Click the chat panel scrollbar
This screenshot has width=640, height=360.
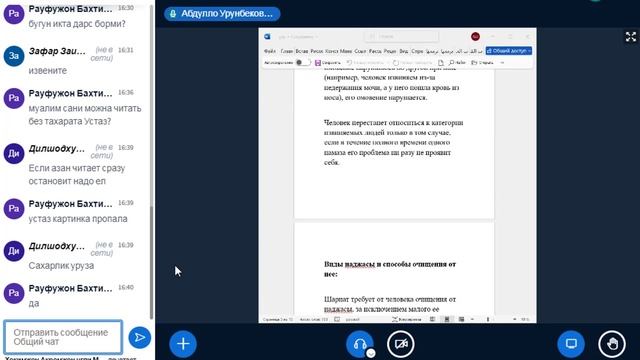click(151, 261)
